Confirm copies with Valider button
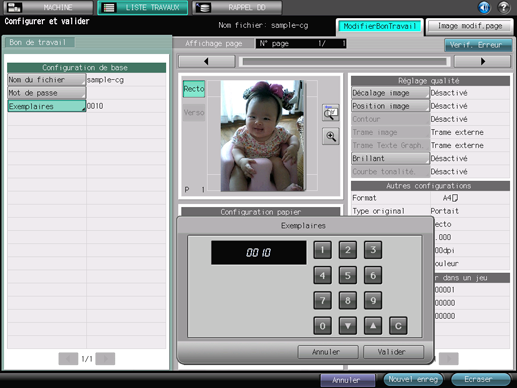The width and height of the screenshot is (517, 388). tap(393, 352)
